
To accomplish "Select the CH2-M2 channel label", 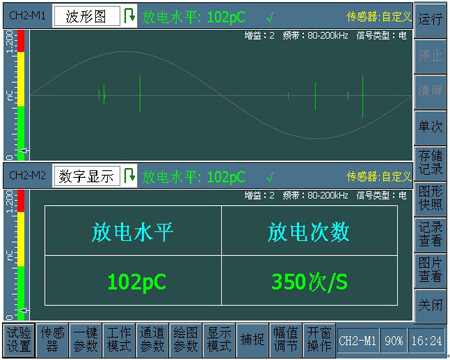I will pyautogui.click(x=27, y=175).
